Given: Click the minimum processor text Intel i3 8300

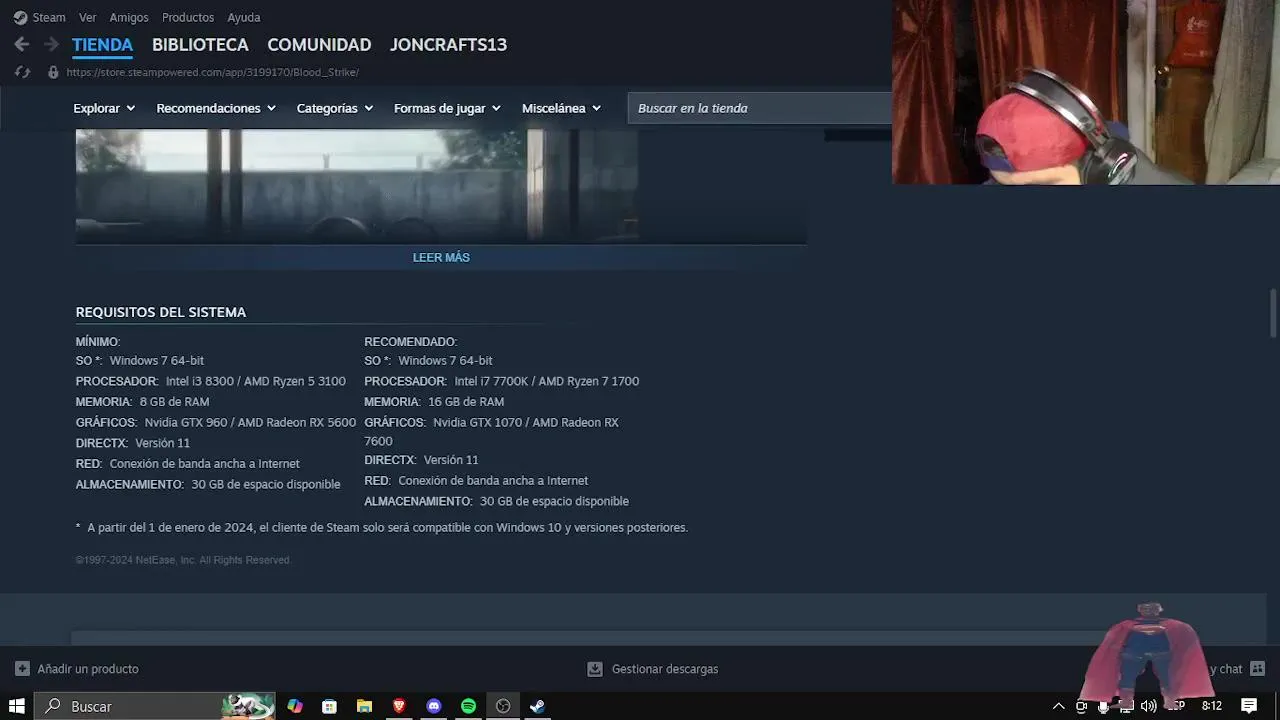Looking at the screenshot, I should [x=256, y=381].
